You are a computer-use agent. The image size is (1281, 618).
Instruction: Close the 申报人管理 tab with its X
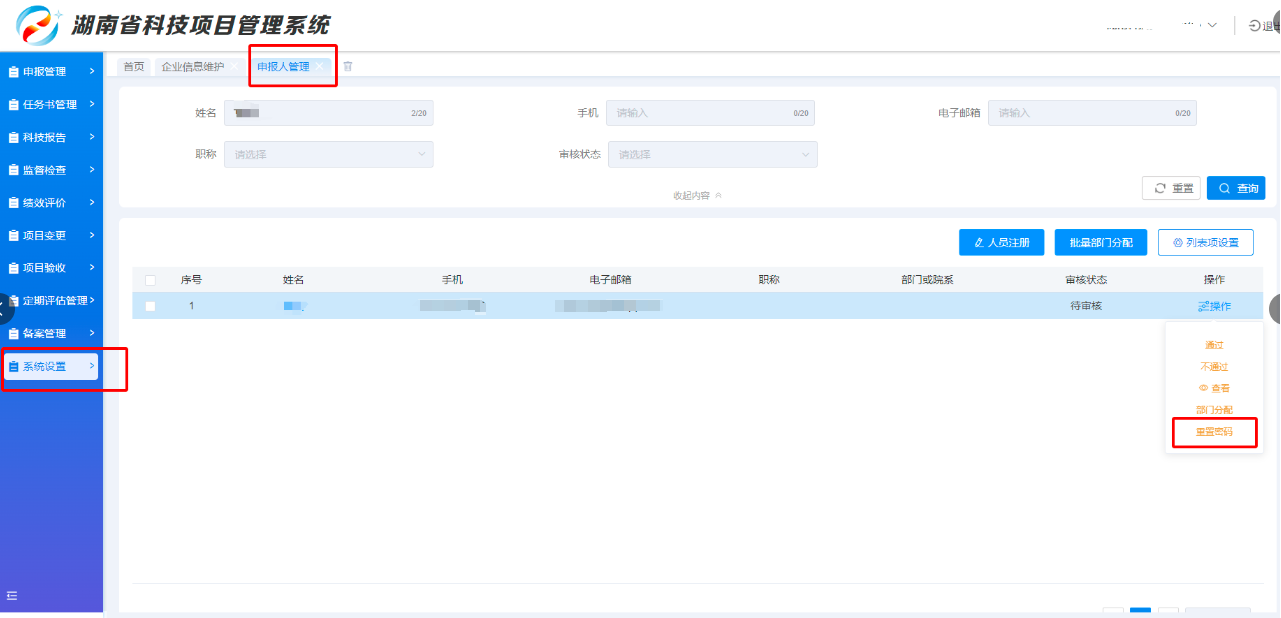[320, 67]
